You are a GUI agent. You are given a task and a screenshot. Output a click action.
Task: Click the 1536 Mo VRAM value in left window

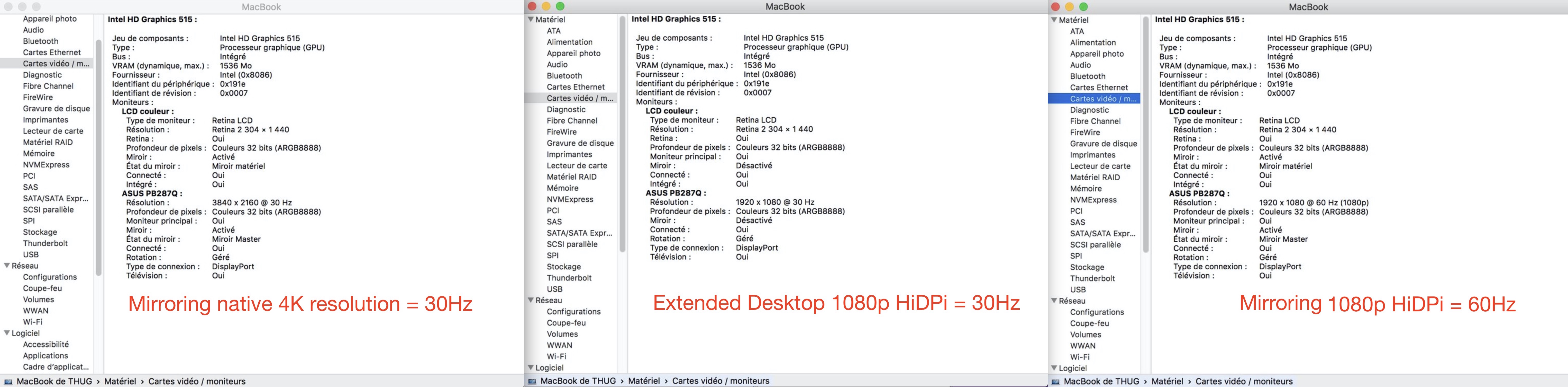235,66
